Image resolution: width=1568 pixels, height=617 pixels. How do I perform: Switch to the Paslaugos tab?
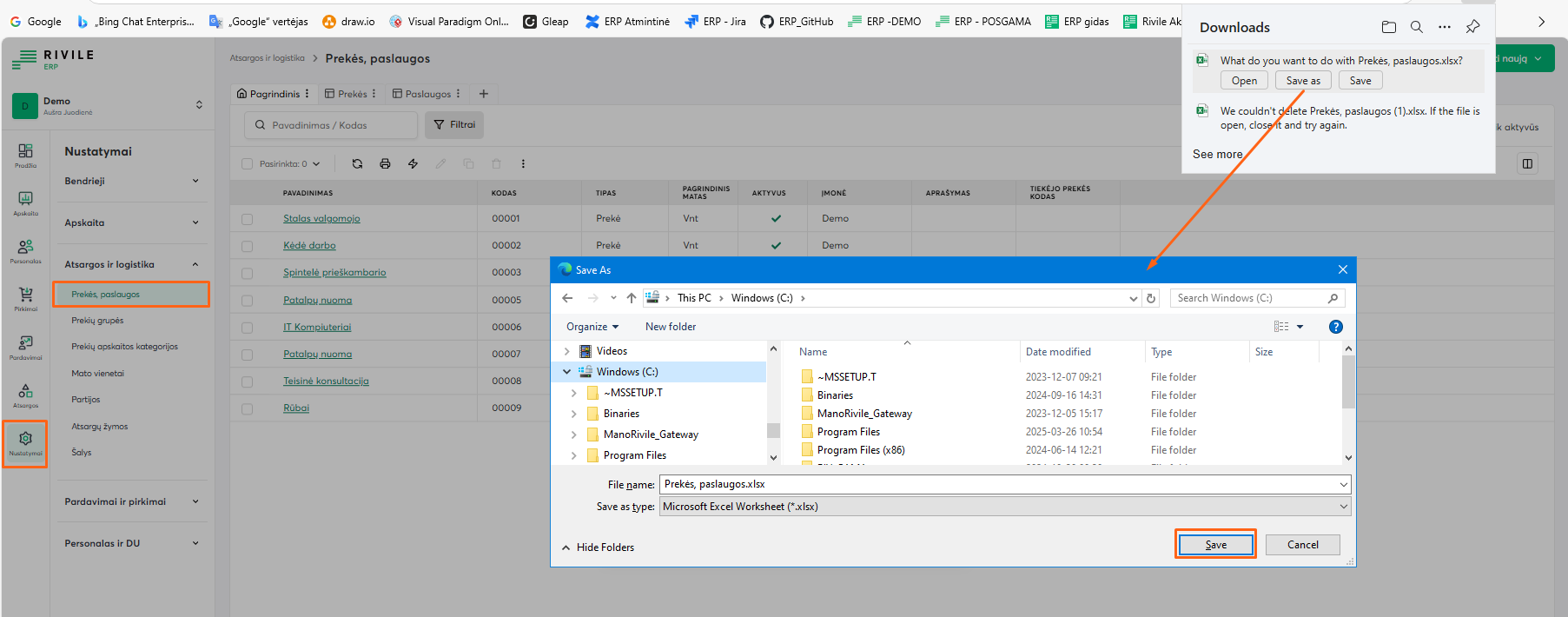427,94
